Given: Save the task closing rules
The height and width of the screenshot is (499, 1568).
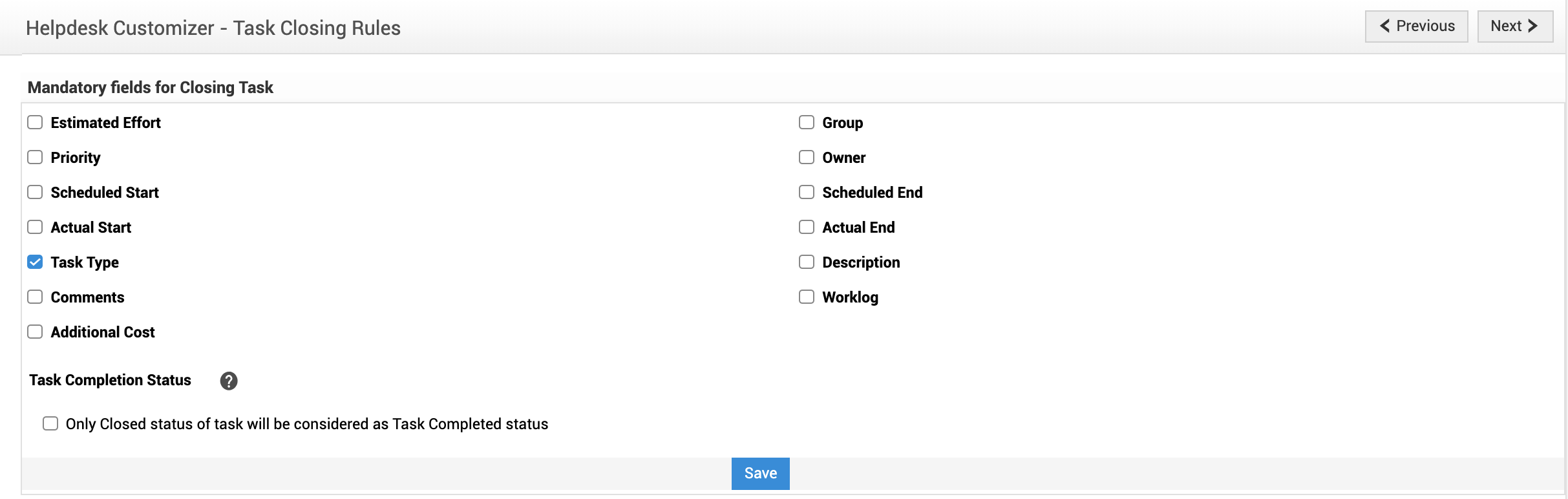Looking at the screenshot, I should click(760, 473).
